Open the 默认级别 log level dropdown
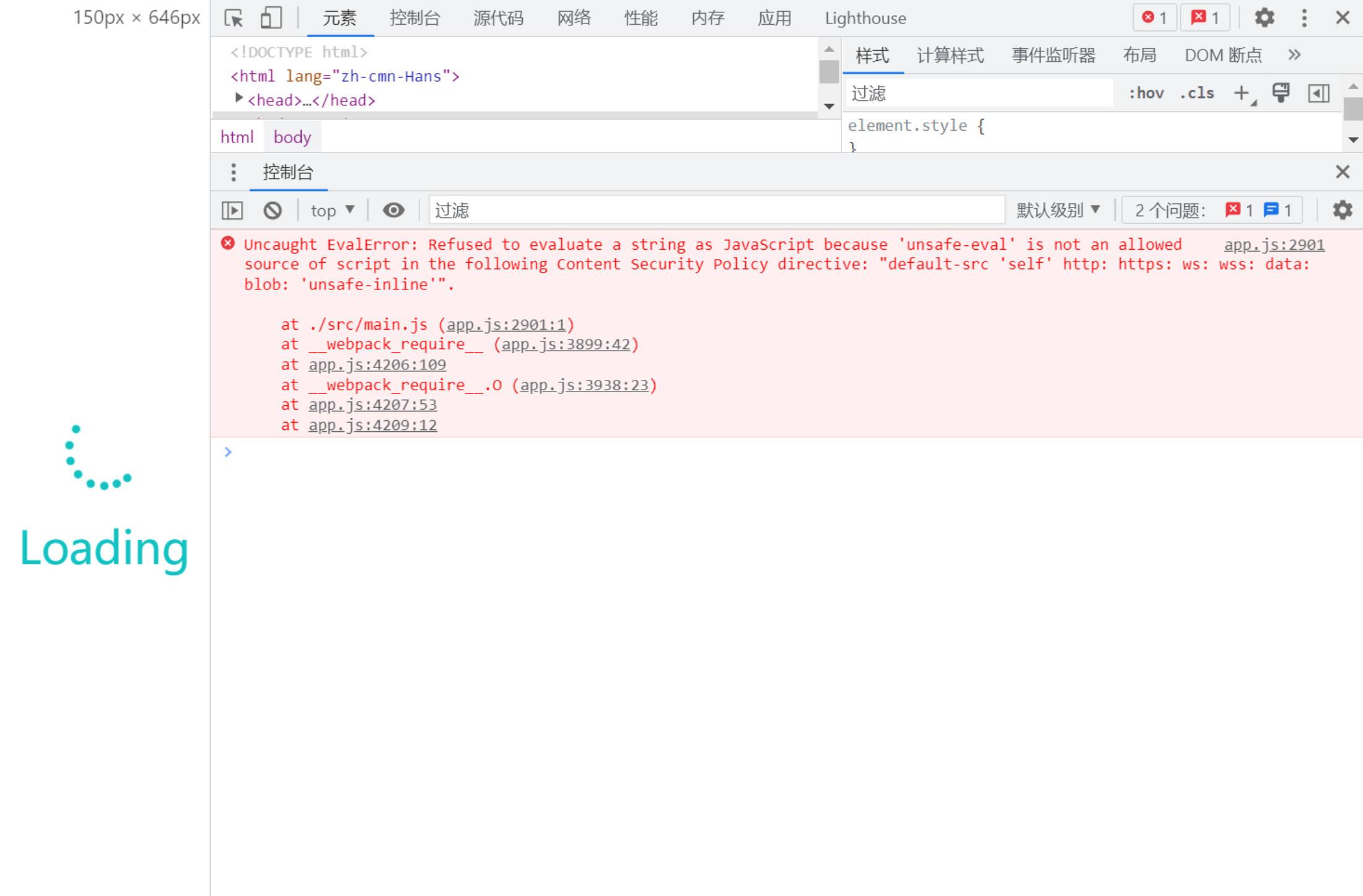The width and height of the screenshot is (1363, 896). click(x=1058, y=211)
